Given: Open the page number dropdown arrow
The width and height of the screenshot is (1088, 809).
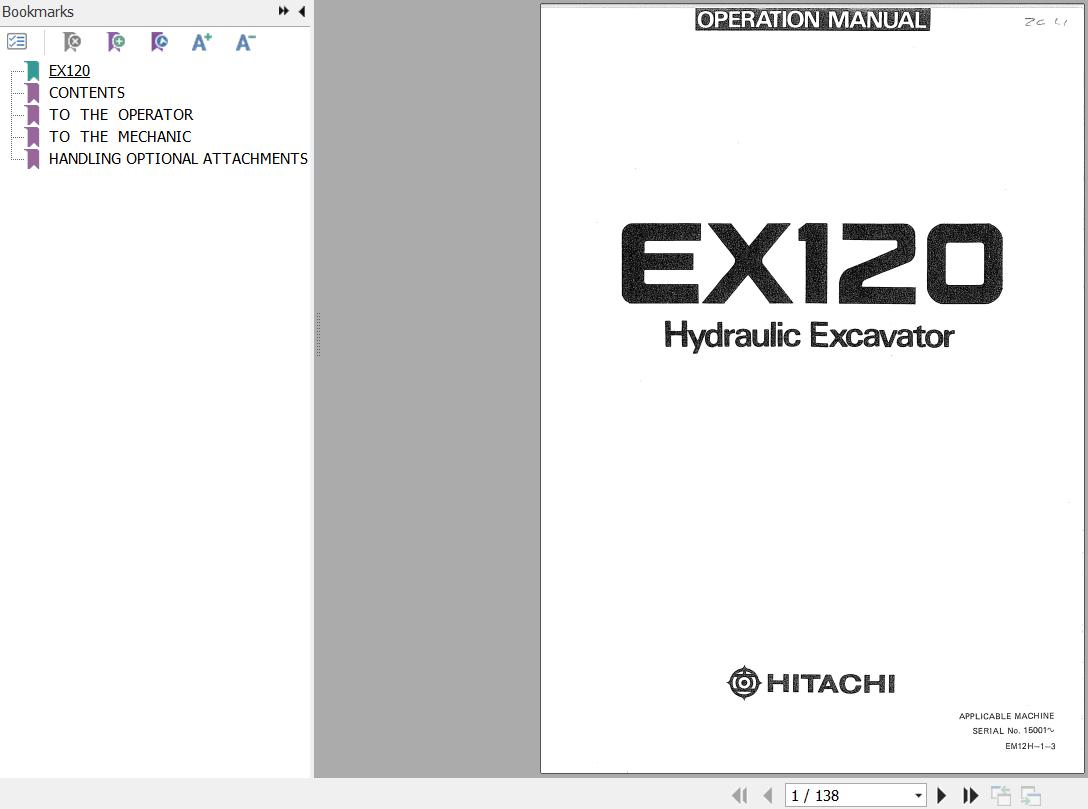Looking at the screenshot, I should click(918, 795).
